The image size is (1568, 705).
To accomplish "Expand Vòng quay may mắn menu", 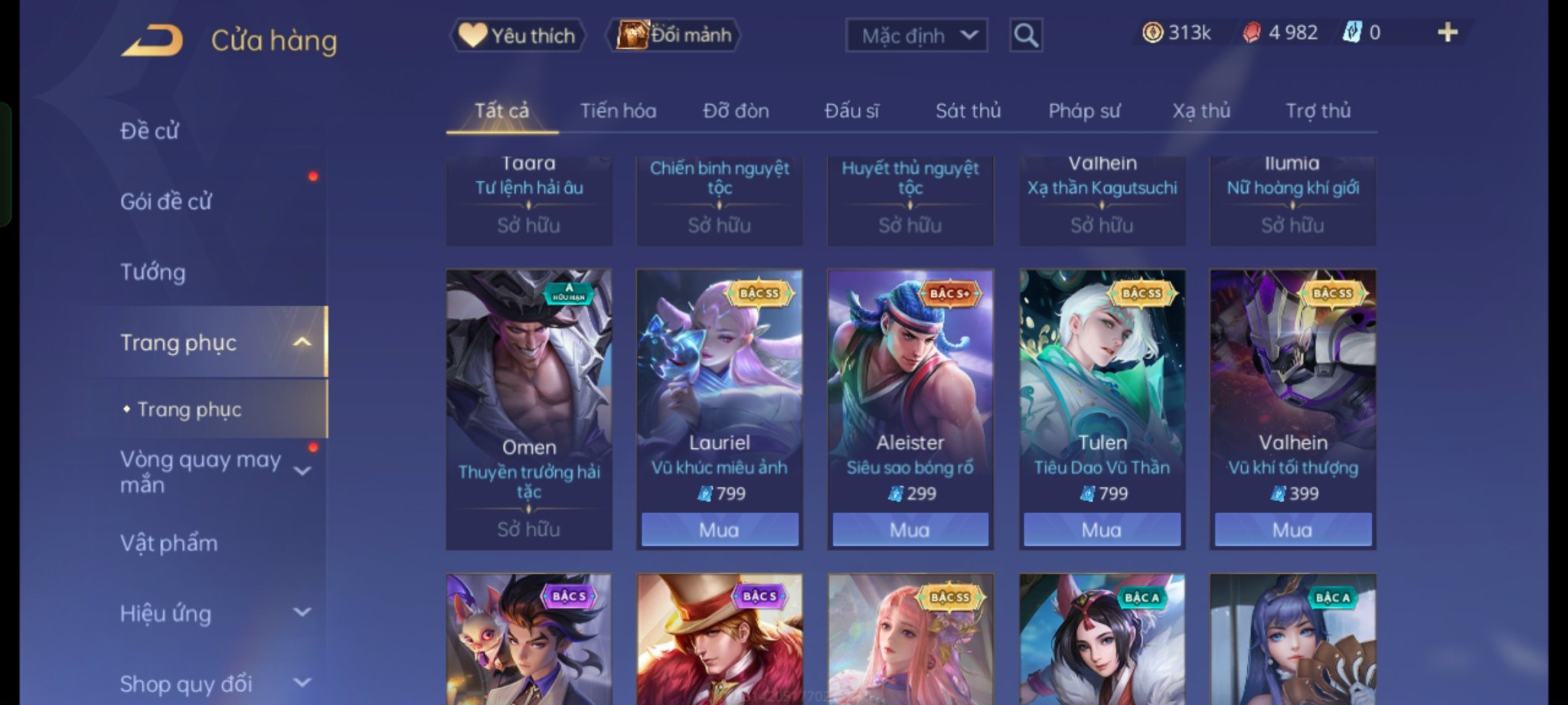I will pyautogui.click(x=302, y=471).
